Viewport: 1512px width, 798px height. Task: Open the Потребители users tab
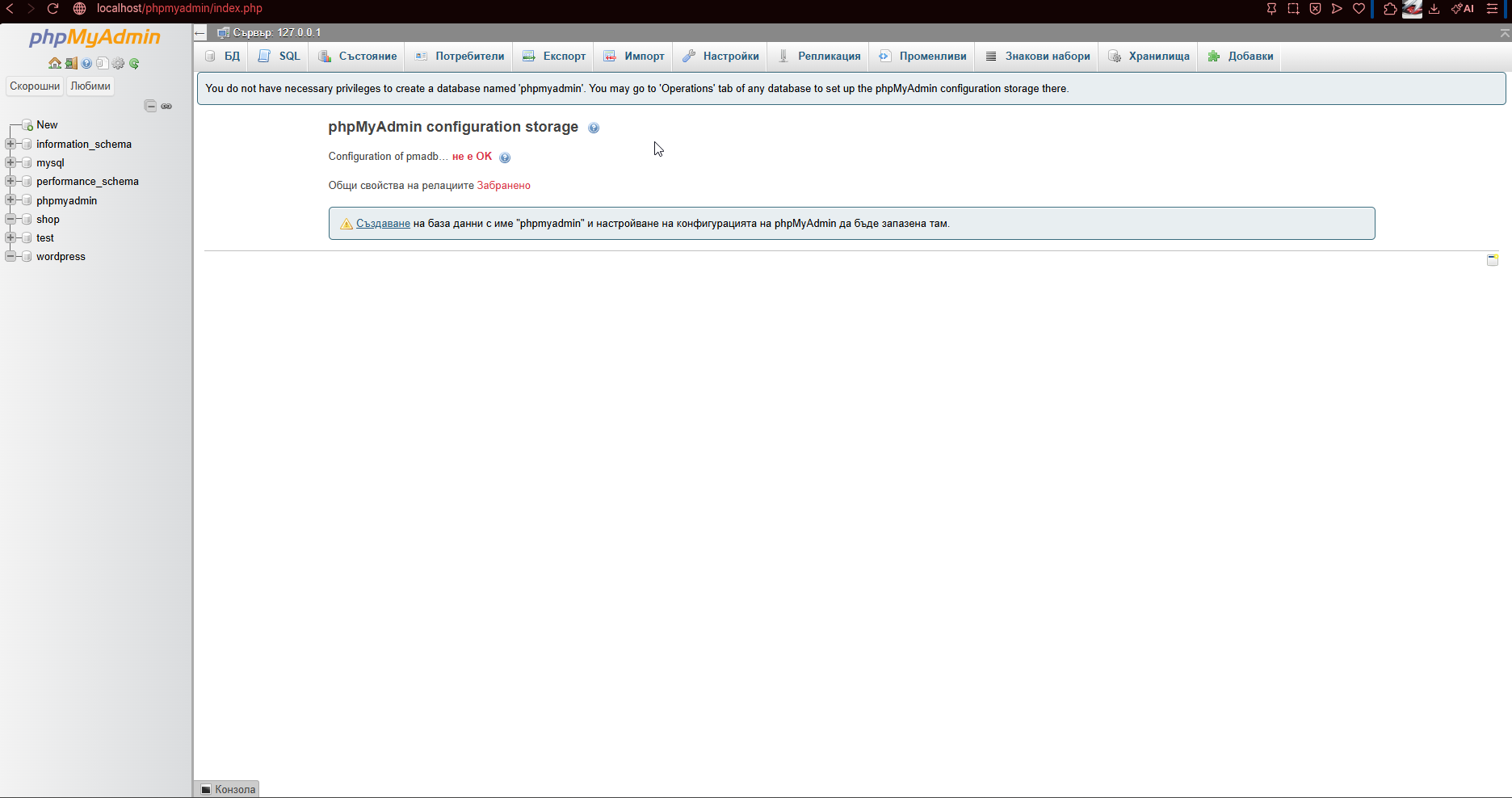[x=460, y=56]
